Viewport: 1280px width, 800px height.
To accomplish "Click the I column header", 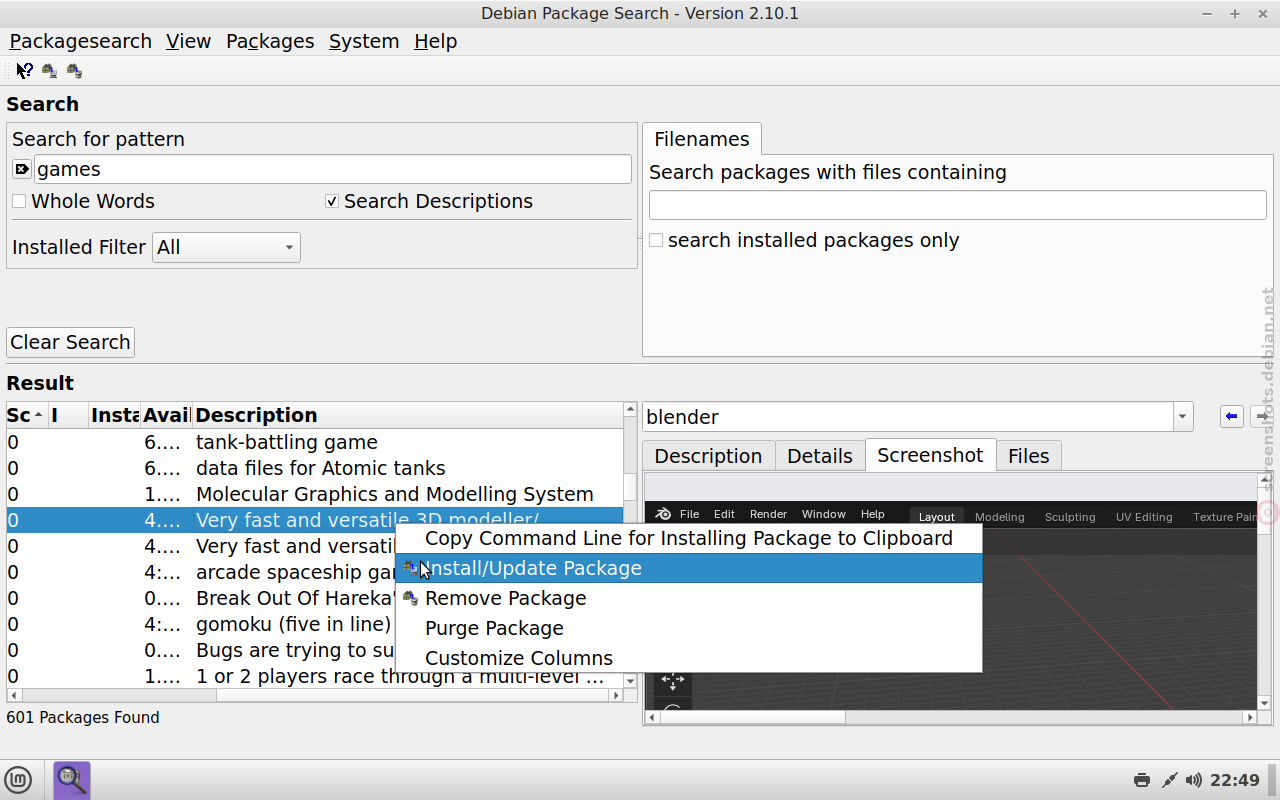I will [x=68, y=415].
